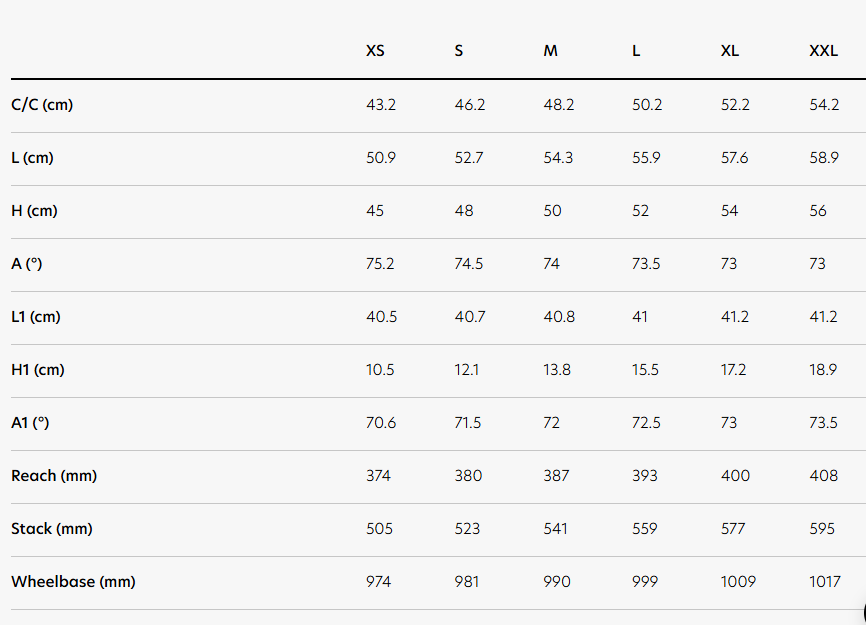The image size is (866, 625).
Task: Click Stack value 541 for M
Action: [x=555, y=529]
